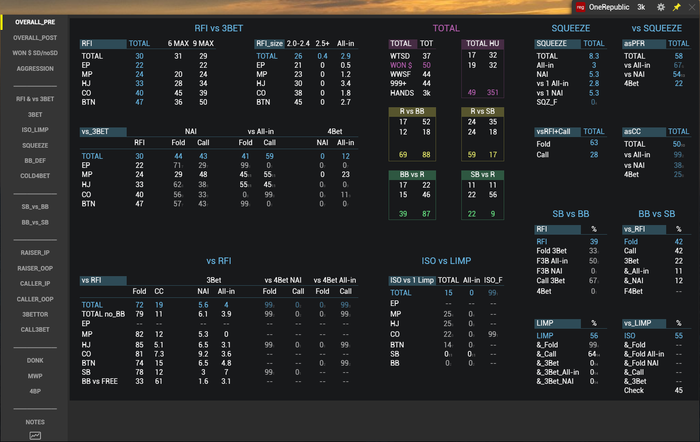Click the Fold 3Bet row label
Screen dimensions: 700x442
pyautogui.click(x=551, y=251)
